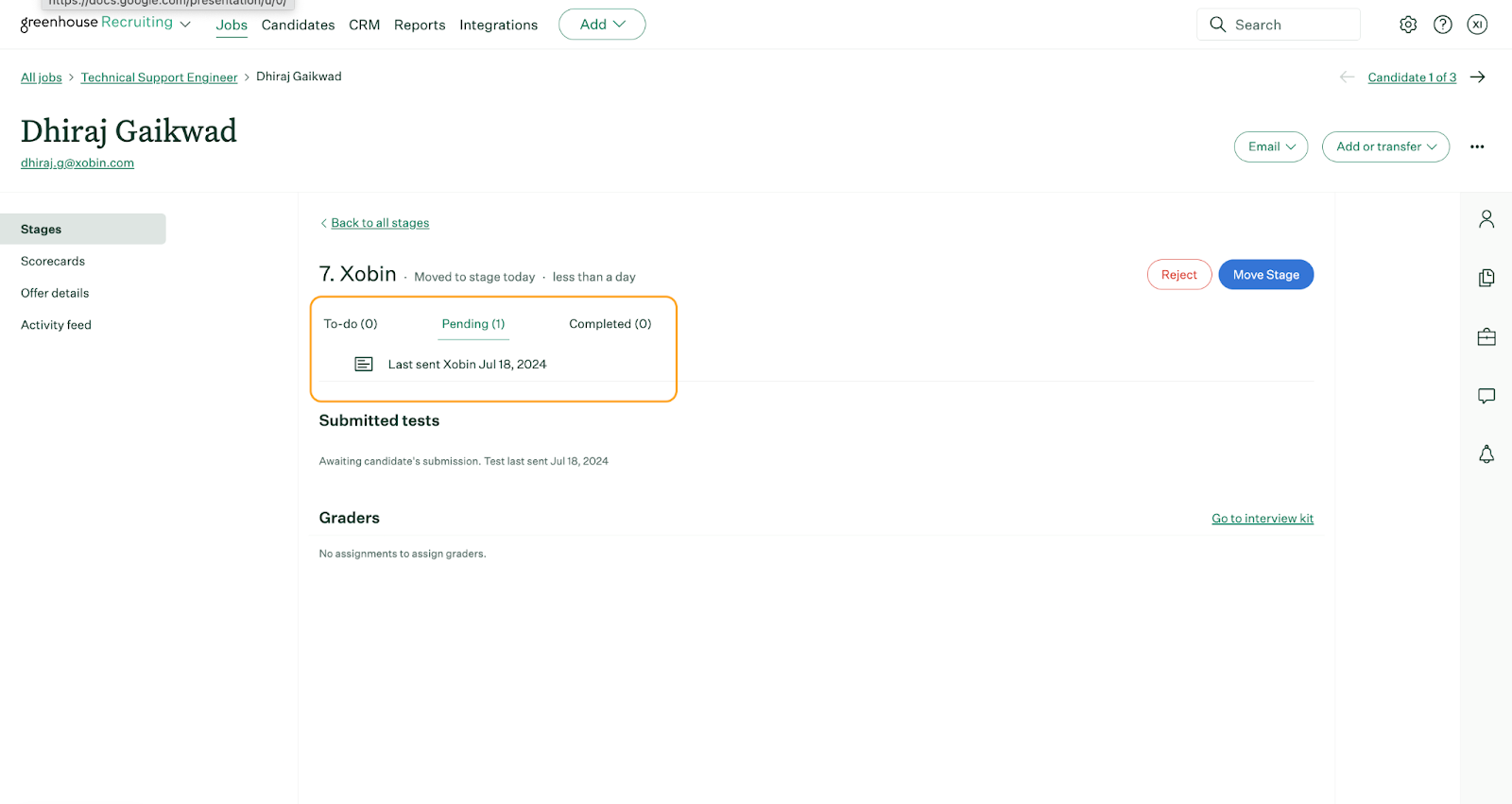Click the Dhiraj Gaikwad breadcrumb text
Image resolution: width=1512 pixels, height=804 pixels.
(x=299, y=77)
